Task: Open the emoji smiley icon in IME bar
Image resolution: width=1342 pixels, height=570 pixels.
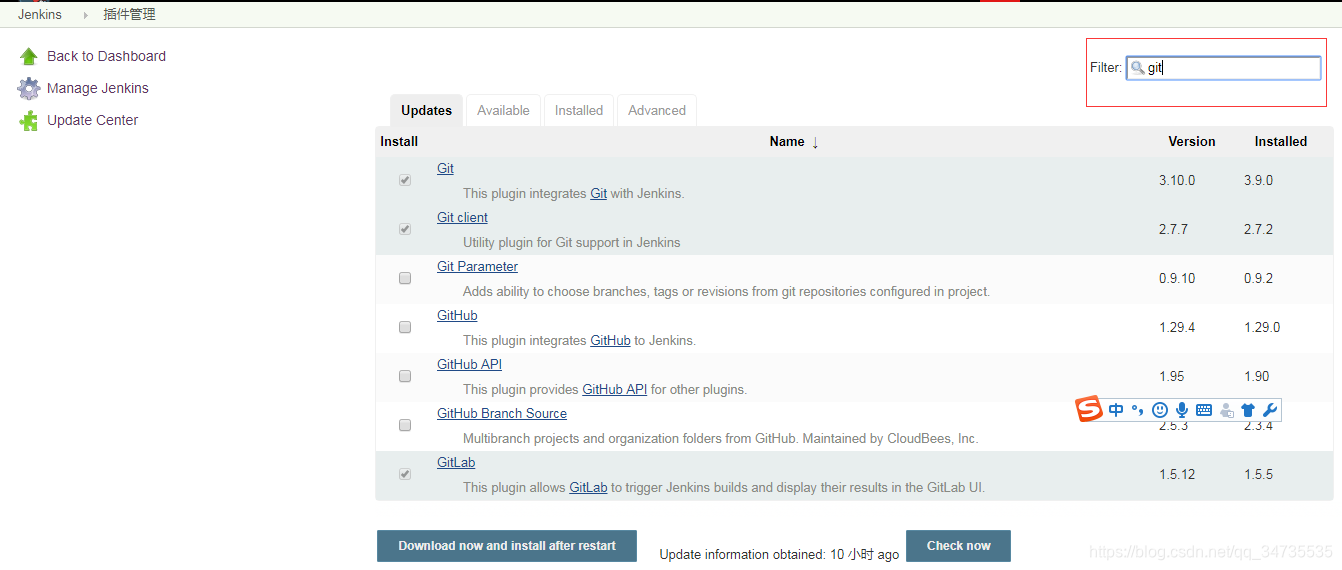Action: [1160, 410]
